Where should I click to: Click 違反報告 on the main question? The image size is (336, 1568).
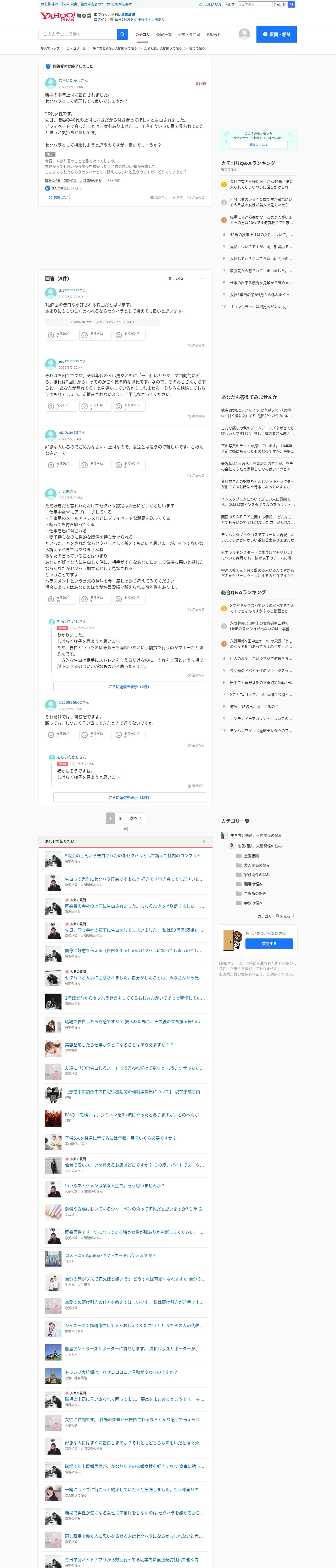coord(196,197)
